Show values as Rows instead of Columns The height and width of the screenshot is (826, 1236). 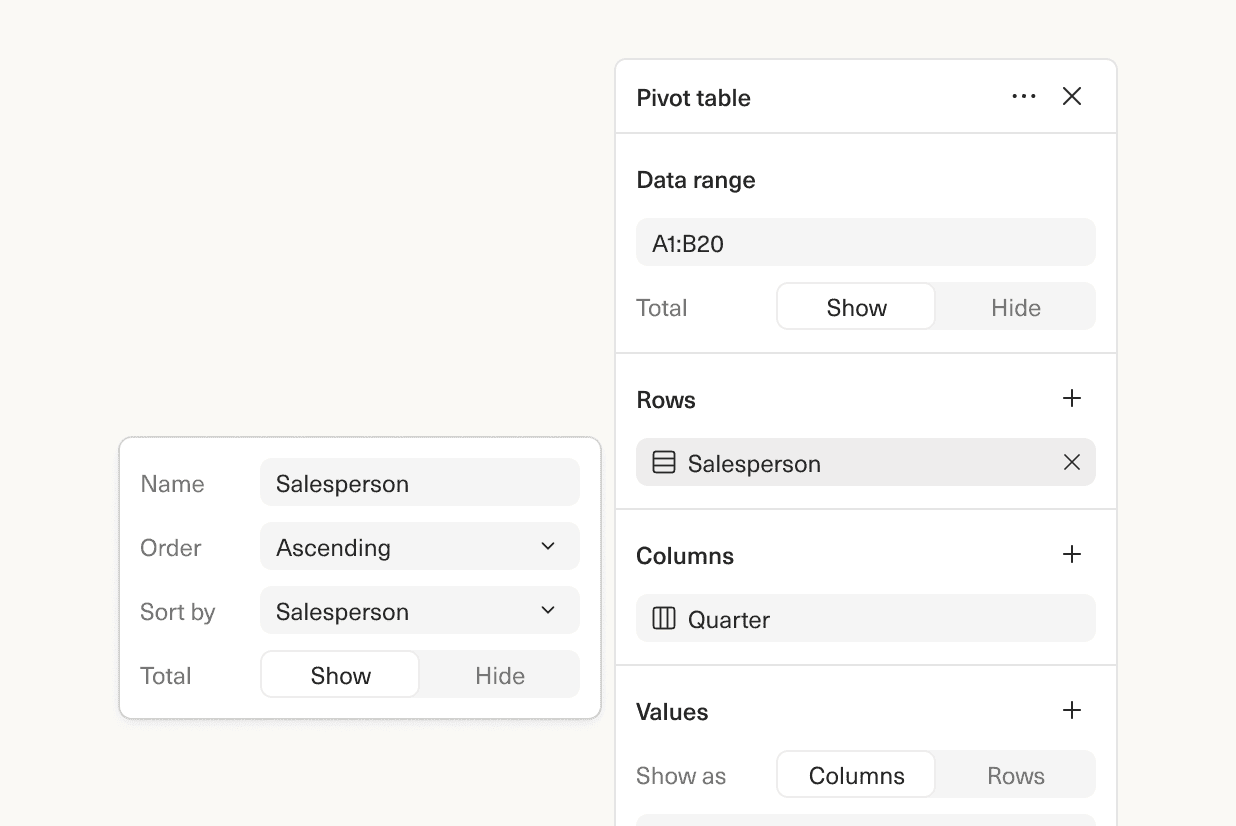click(1014, 775)
